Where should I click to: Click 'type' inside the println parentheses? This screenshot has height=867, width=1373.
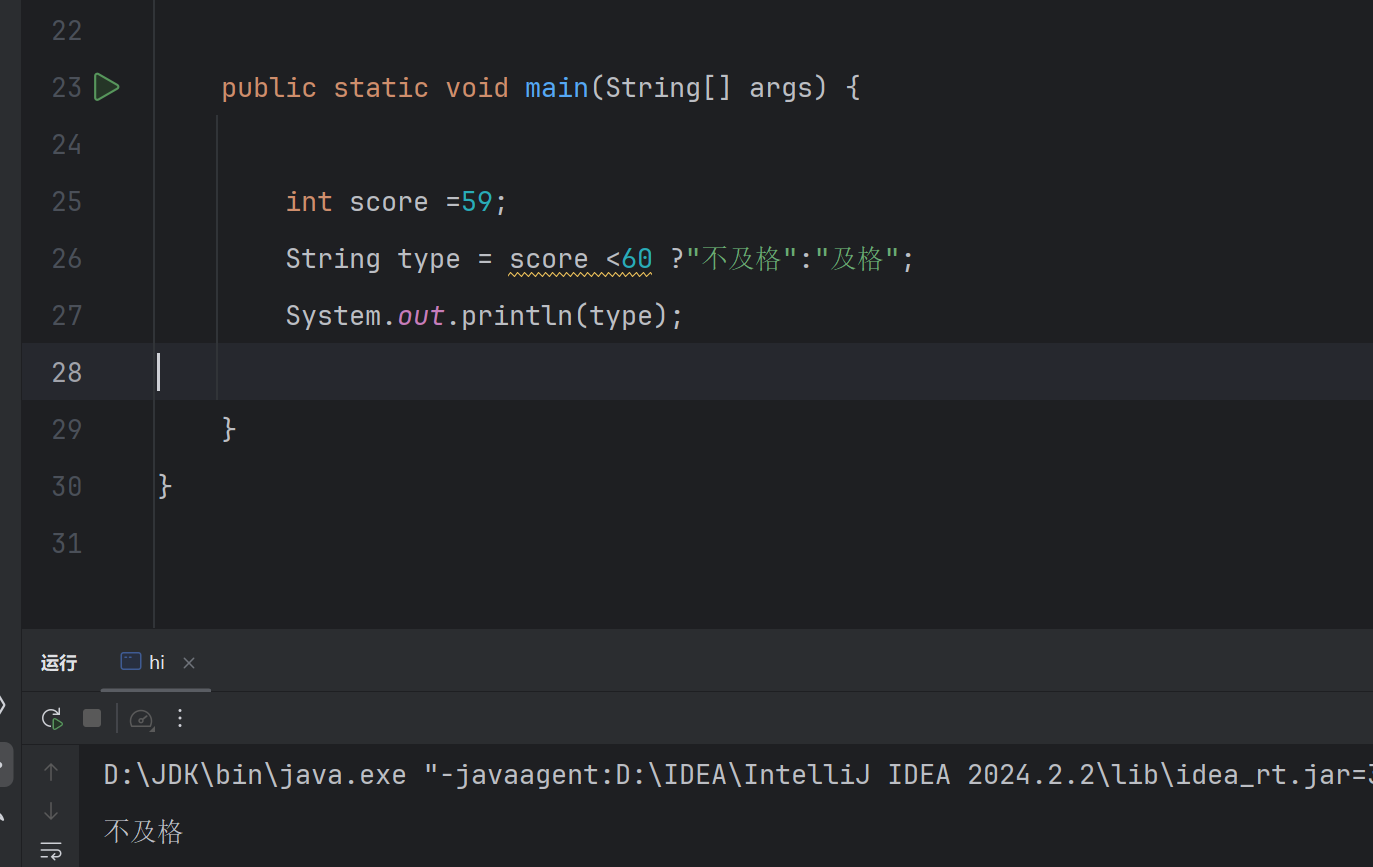(x=621, y=318)
